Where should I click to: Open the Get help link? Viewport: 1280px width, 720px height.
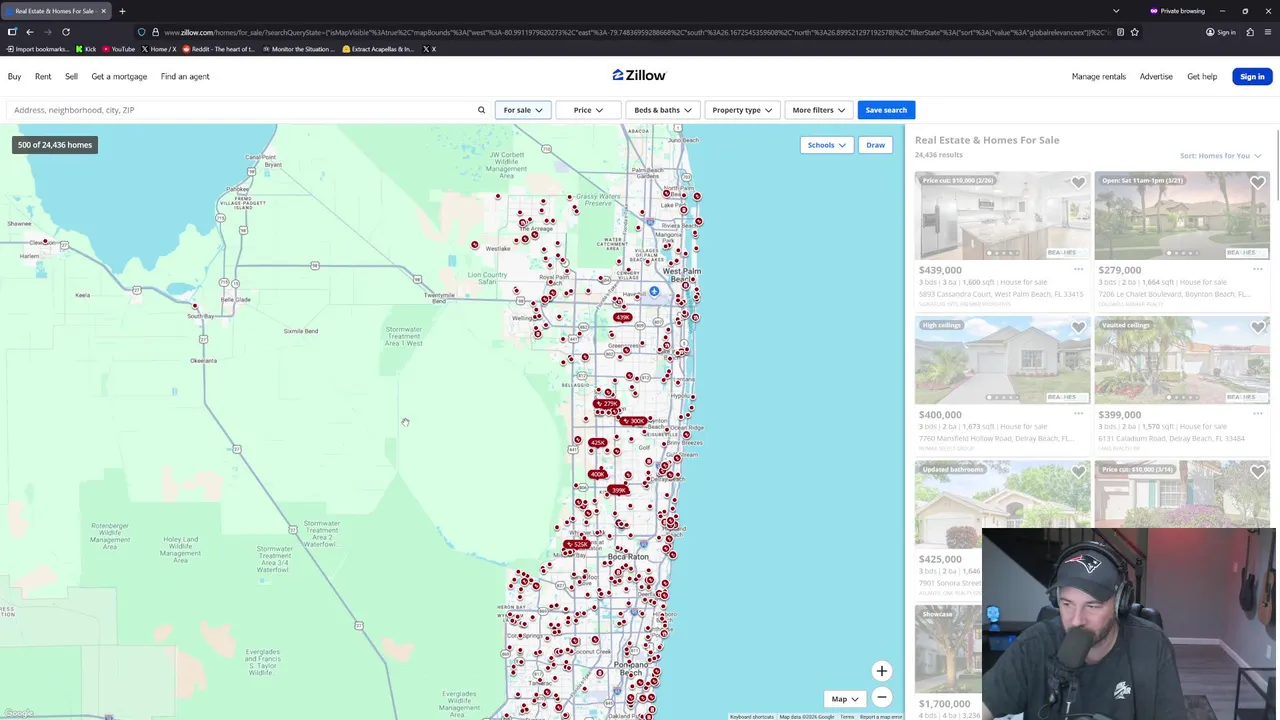coord(1202,76)
